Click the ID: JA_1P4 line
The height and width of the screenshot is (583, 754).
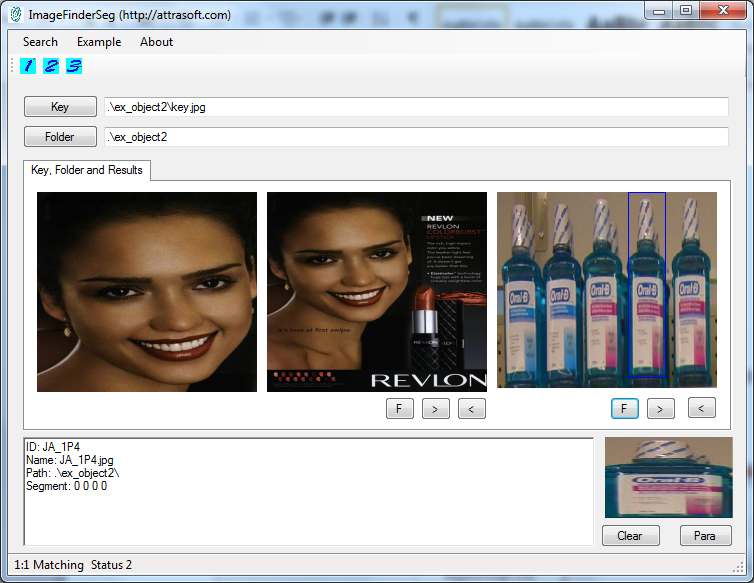pos(53,447)
